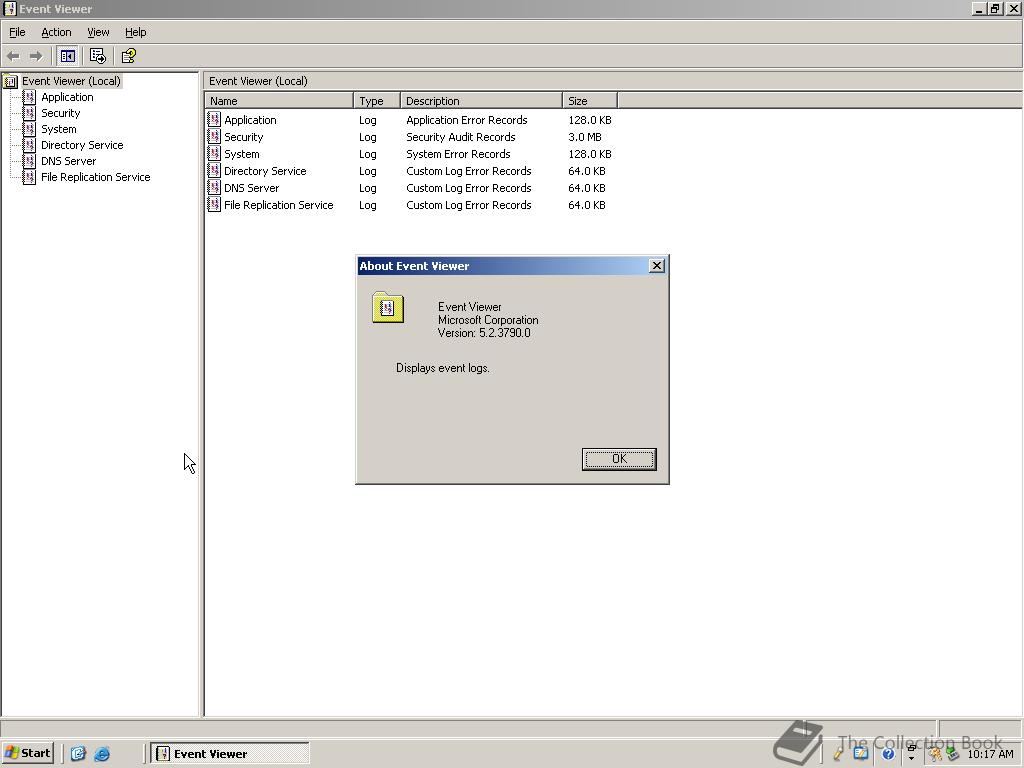1024x768 pixels.
Task: Open the Help menu
Action: (135, 32)
